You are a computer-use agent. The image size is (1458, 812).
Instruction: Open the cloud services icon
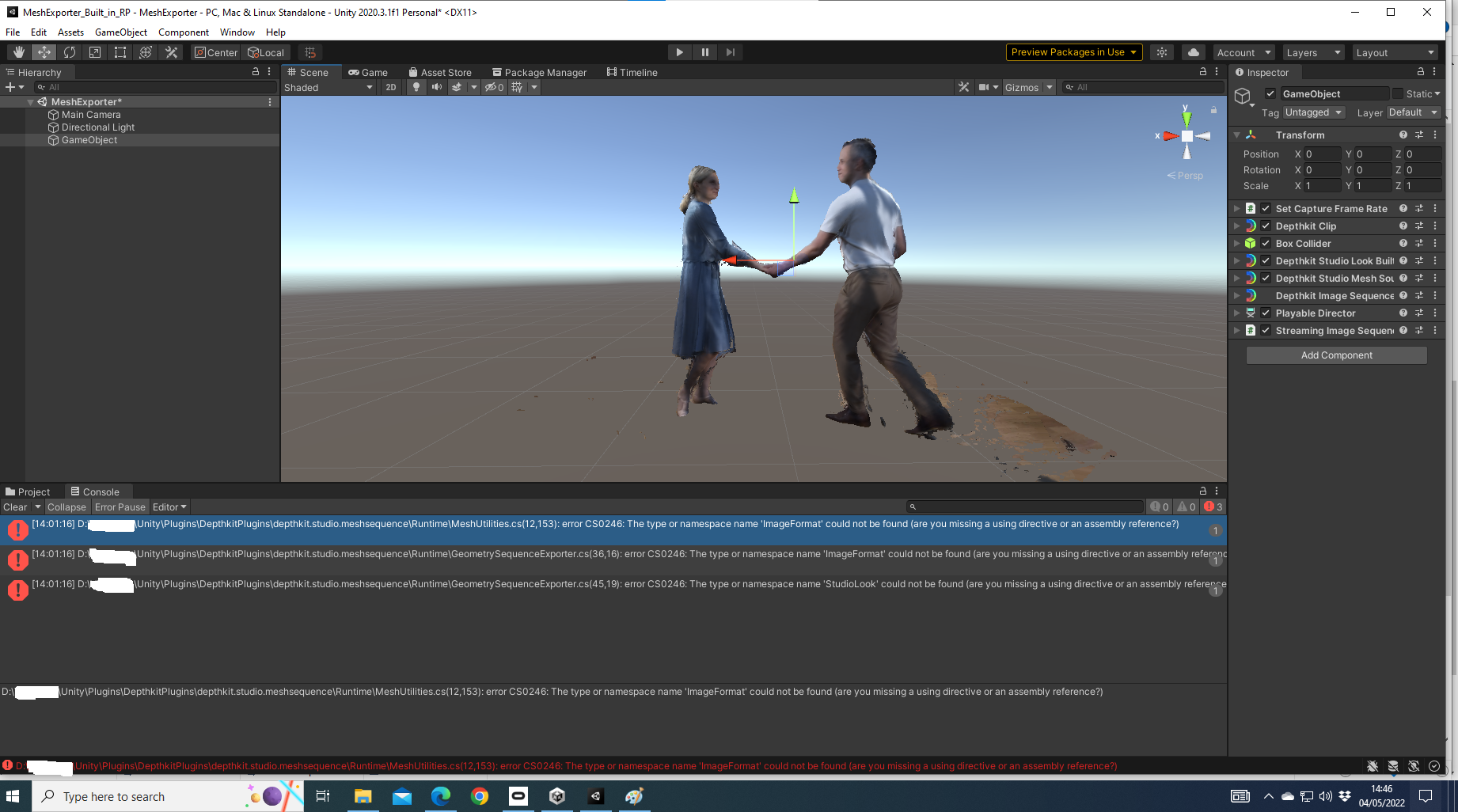click(1194, 52)
